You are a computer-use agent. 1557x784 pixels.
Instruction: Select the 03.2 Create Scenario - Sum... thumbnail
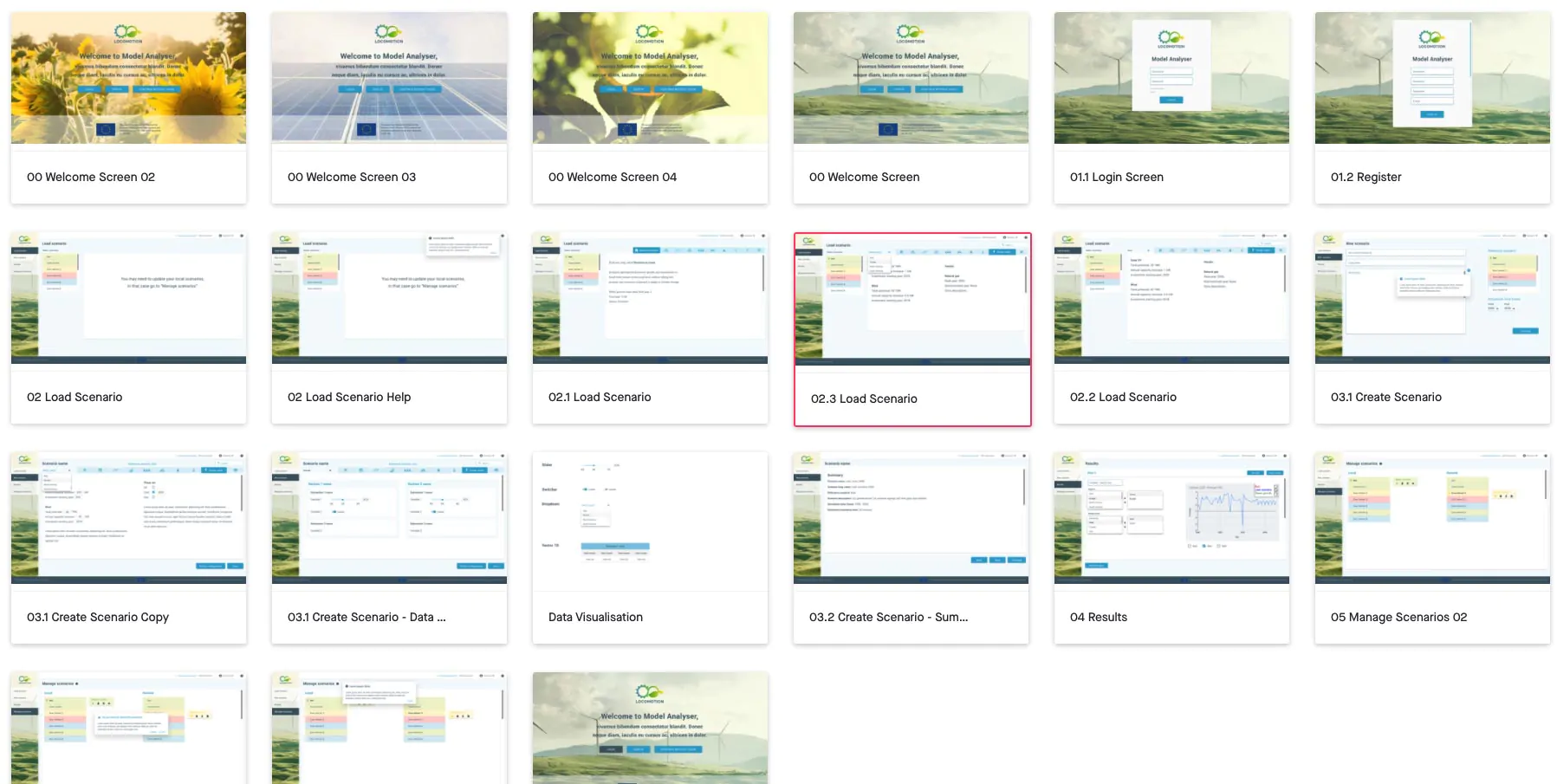(x=911, y=518)
